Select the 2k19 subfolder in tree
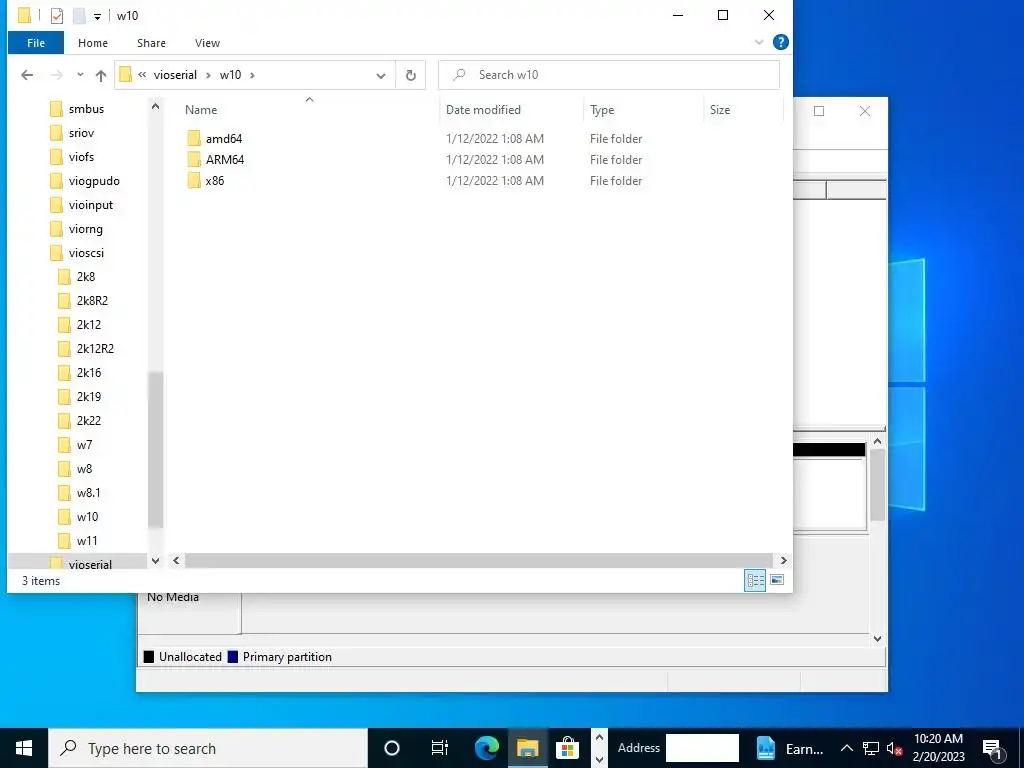1024x768 pixels. 89,396
